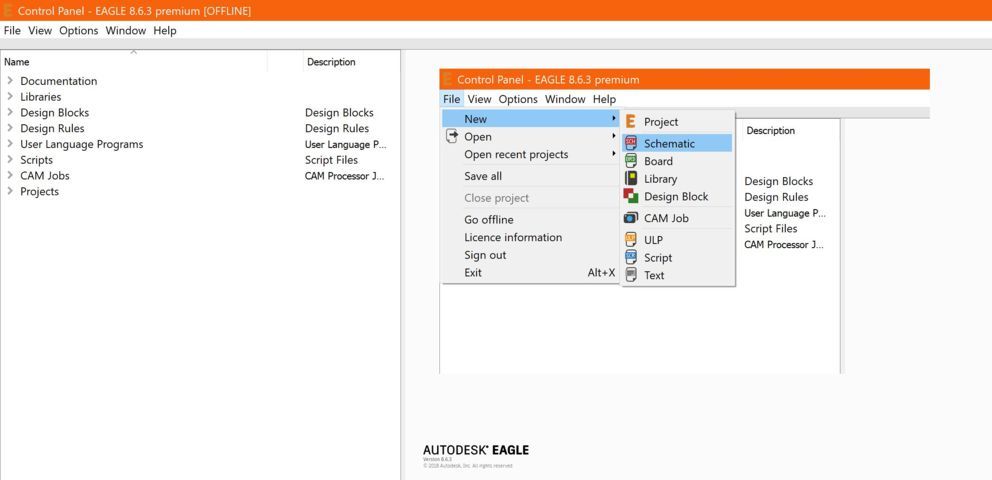Open the Window menu in main window

[126, 30]
